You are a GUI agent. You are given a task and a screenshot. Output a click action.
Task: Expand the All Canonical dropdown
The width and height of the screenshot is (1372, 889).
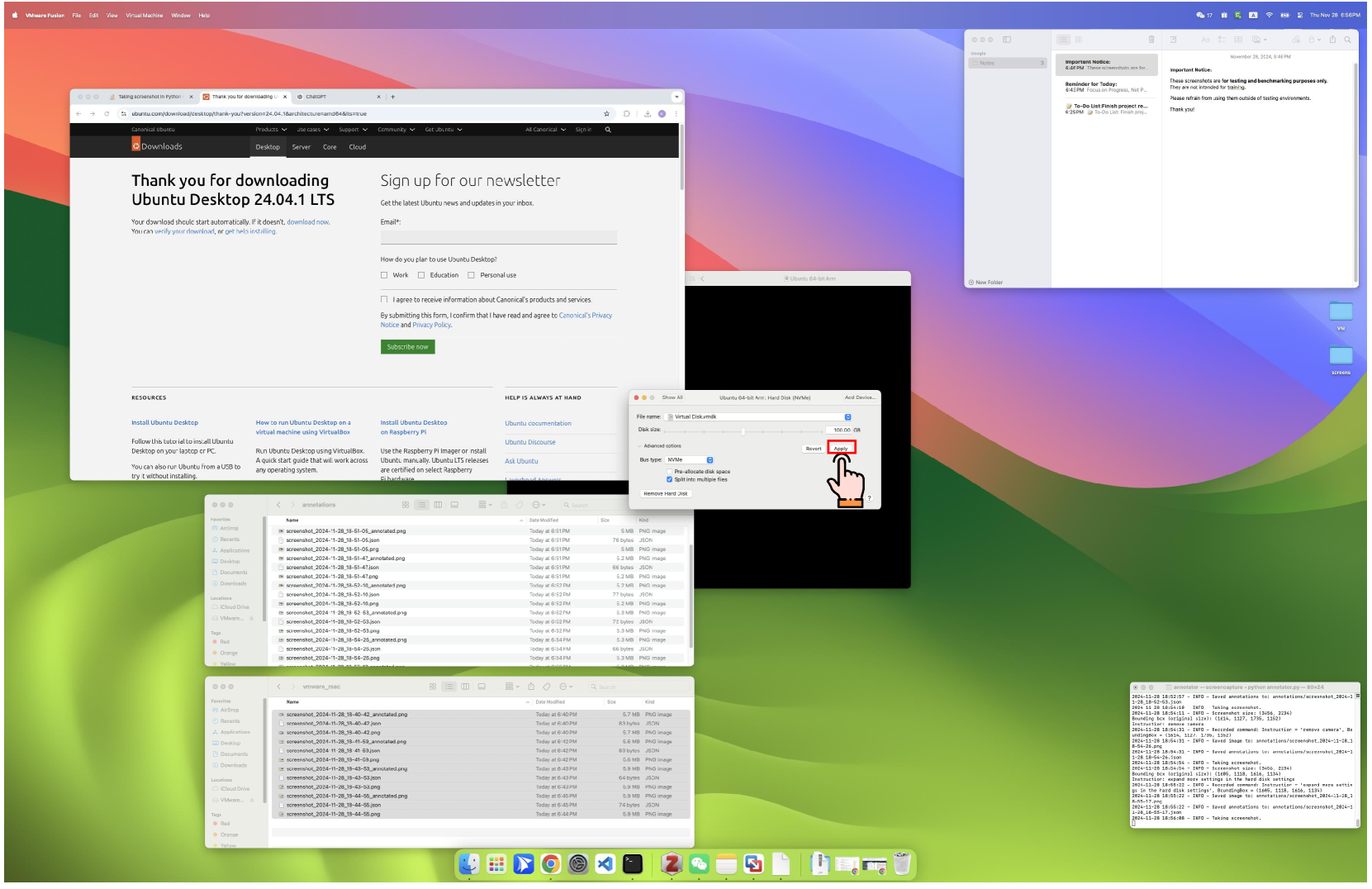(546, 130)
